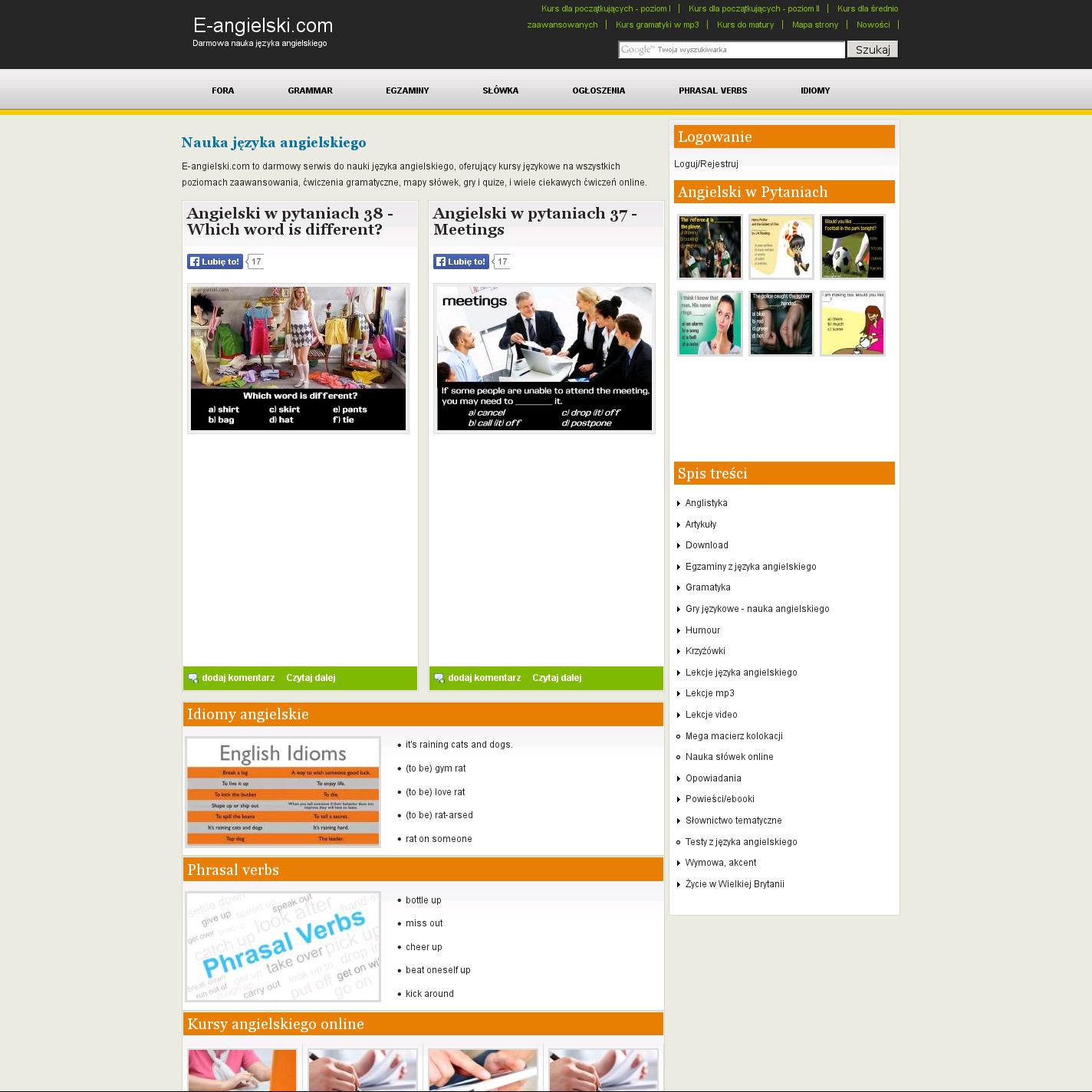Open the Kurs gramatyki w mp3 link

pyautogui.click(x=657, y=25)
